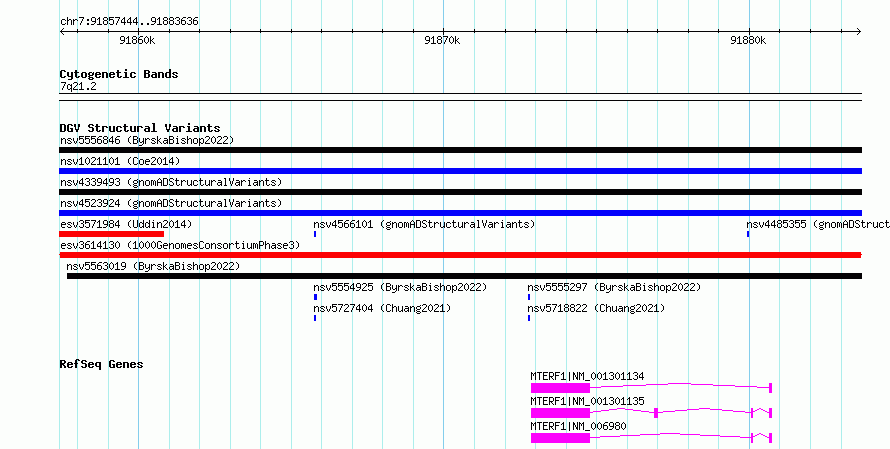Select the nsv5554925 small blue marker

316,297
